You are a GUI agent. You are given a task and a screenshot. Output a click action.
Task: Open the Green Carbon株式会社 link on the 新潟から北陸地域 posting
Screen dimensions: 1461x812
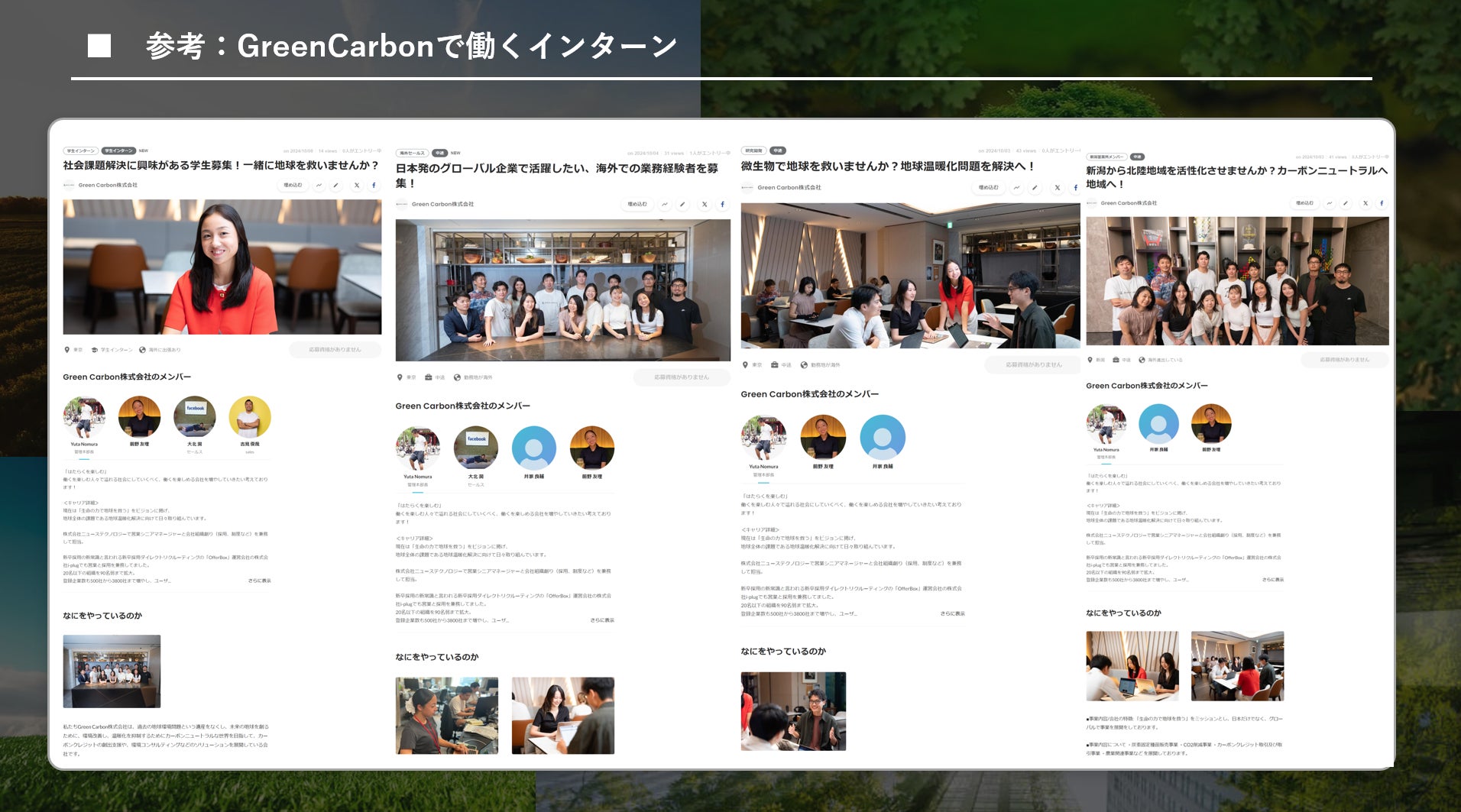(1129, 203)
